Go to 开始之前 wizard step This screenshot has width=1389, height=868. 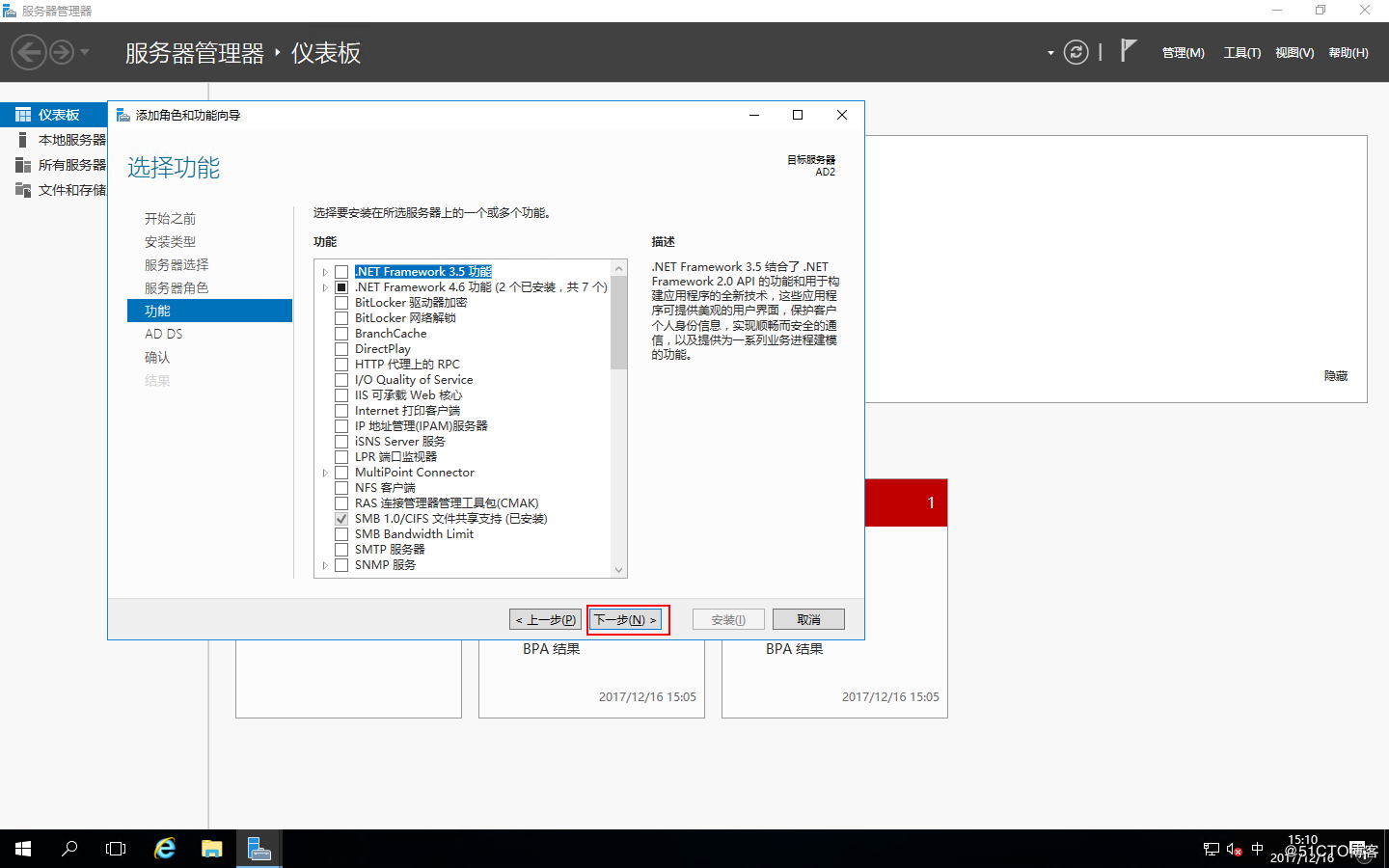[x=170, y=219]
